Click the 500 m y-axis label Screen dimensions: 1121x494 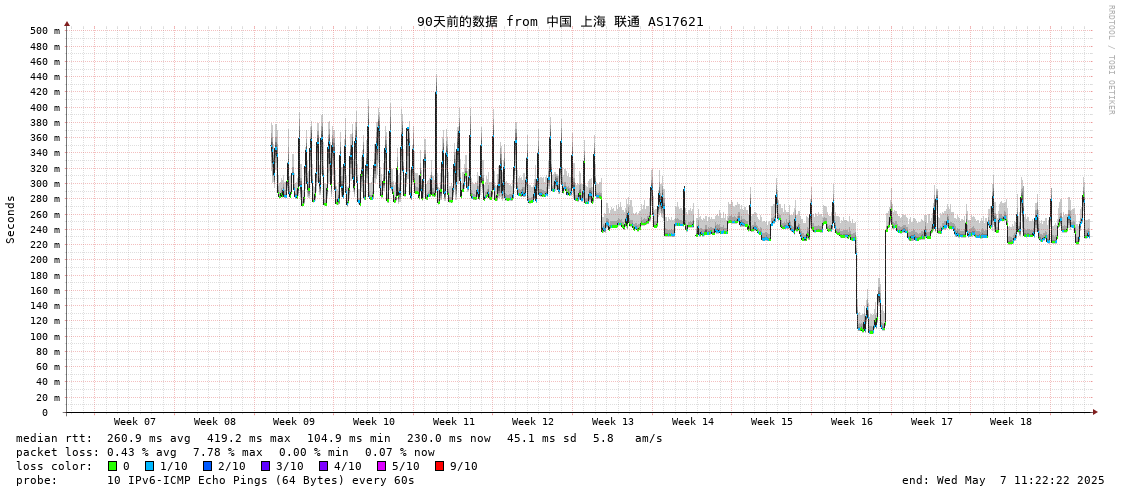[45, 31]
